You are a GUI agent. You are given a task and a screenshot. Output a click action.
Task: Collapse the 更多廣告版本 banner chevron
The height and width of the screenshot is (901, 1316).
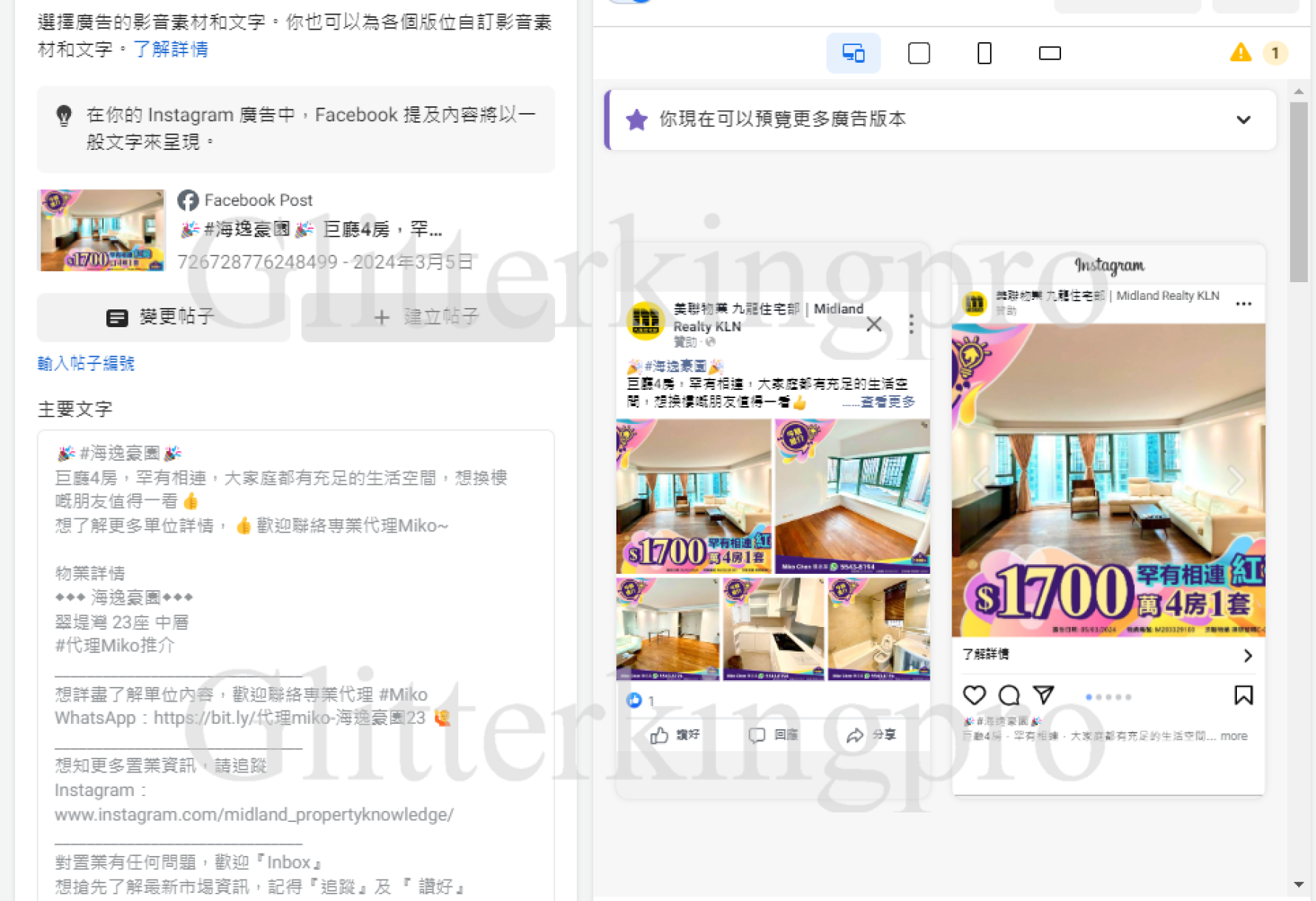(x=1244, y=119)
